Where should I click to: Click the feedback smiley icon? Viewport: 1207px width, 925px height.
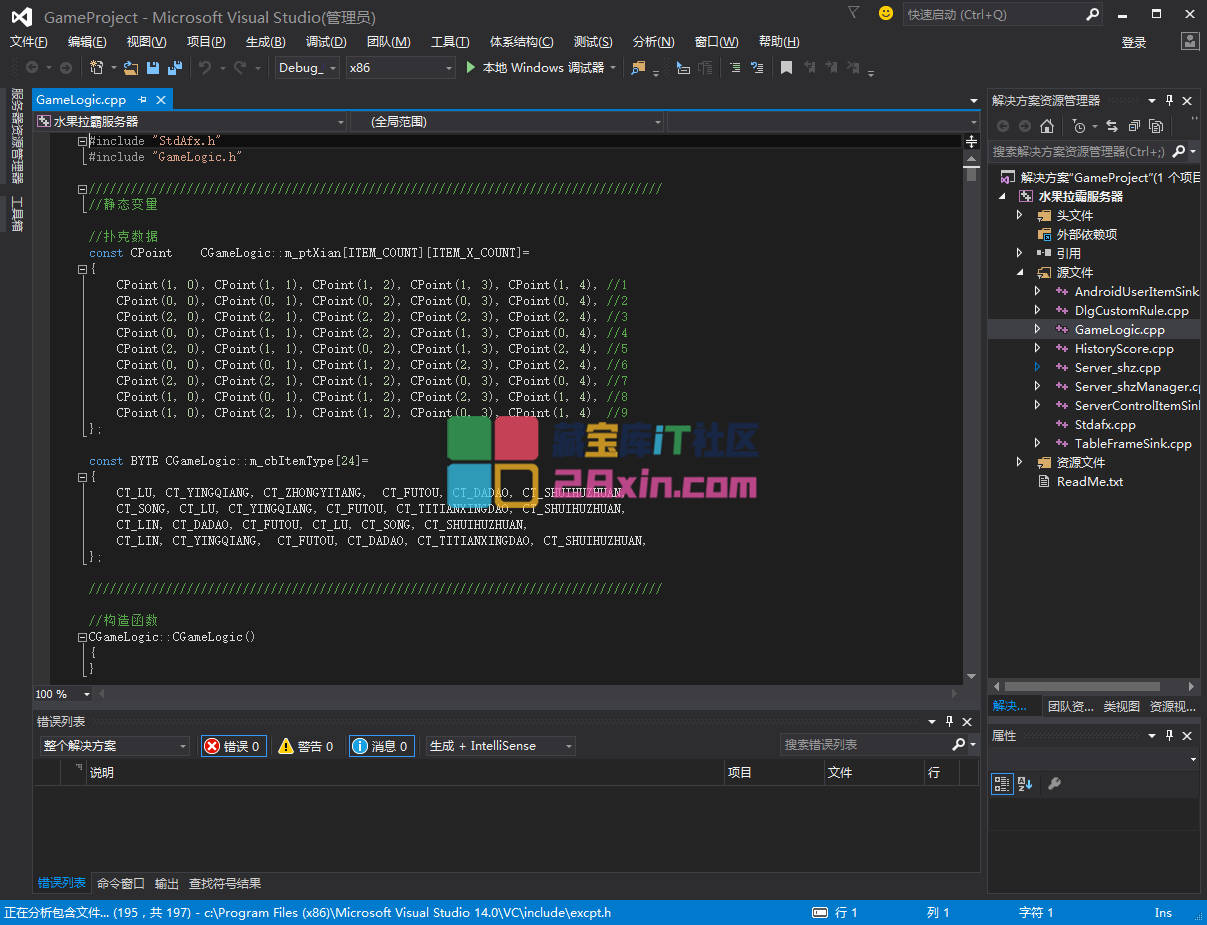point(886,13)
